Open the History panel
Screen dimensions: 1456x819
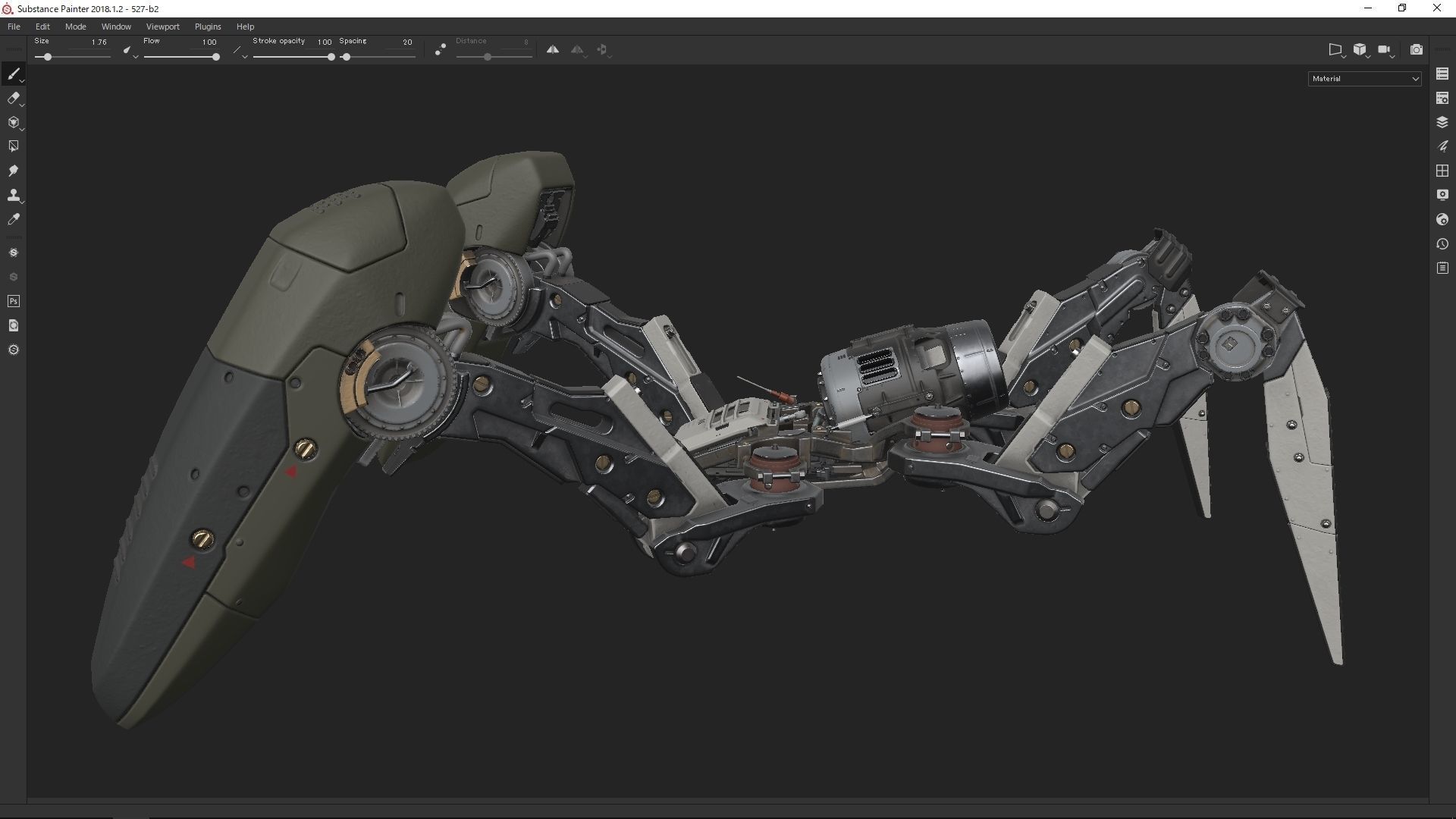tap(1442, 243)
